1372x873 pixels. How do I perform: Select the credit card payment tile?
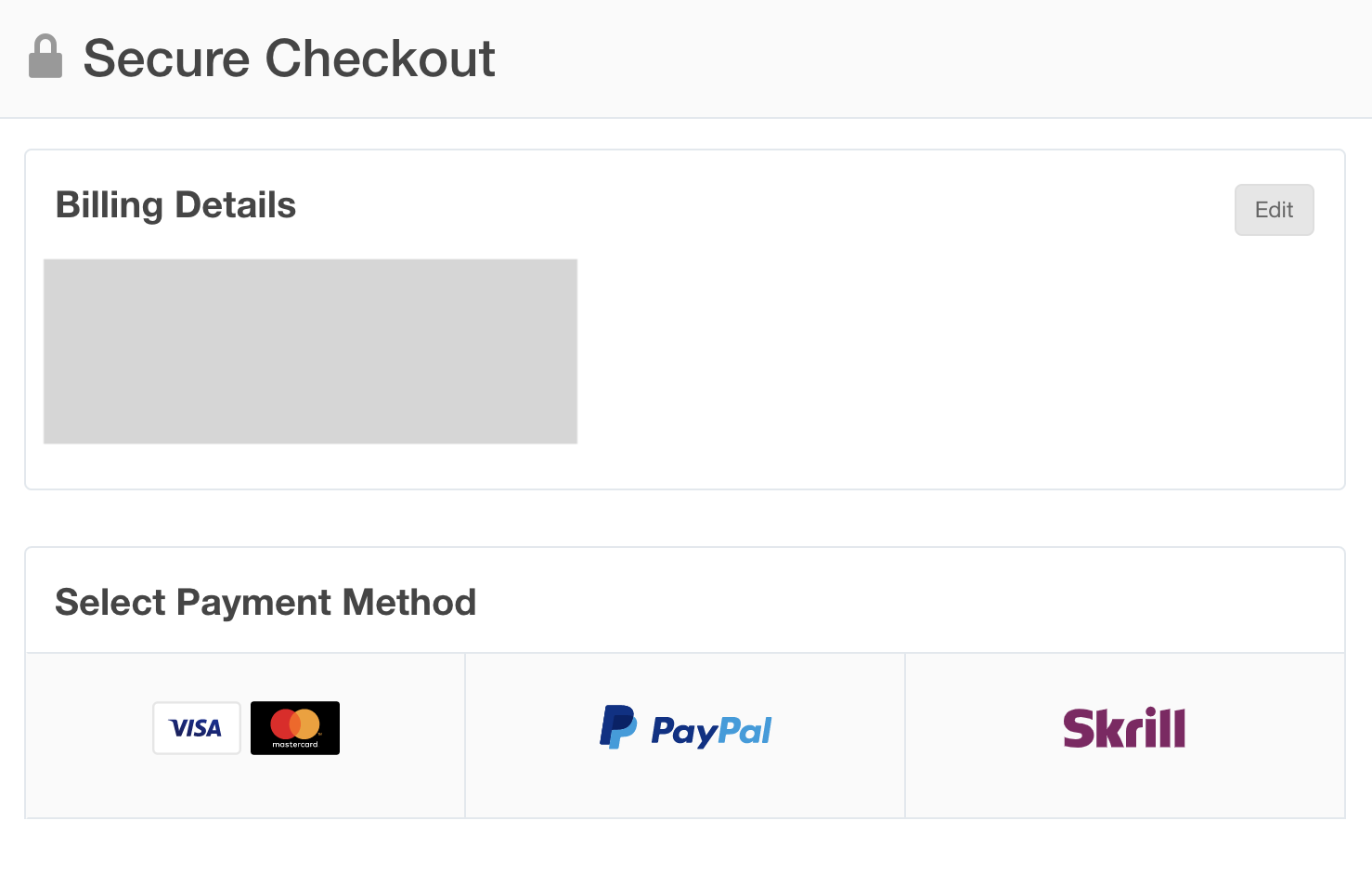(x=245, y=736)
